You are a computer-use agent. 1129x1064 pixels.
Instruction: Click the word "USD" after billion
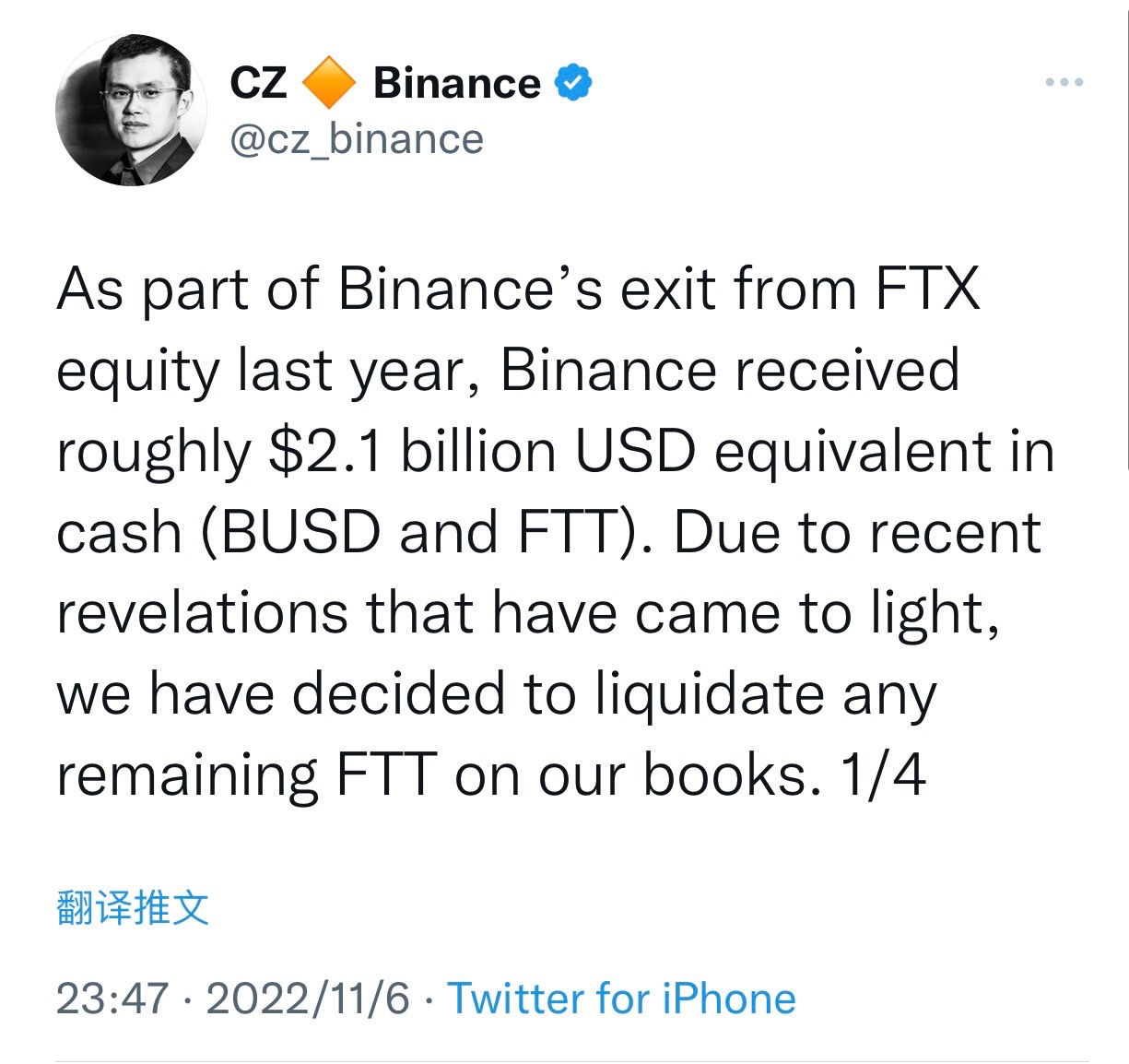pos(634,452)
